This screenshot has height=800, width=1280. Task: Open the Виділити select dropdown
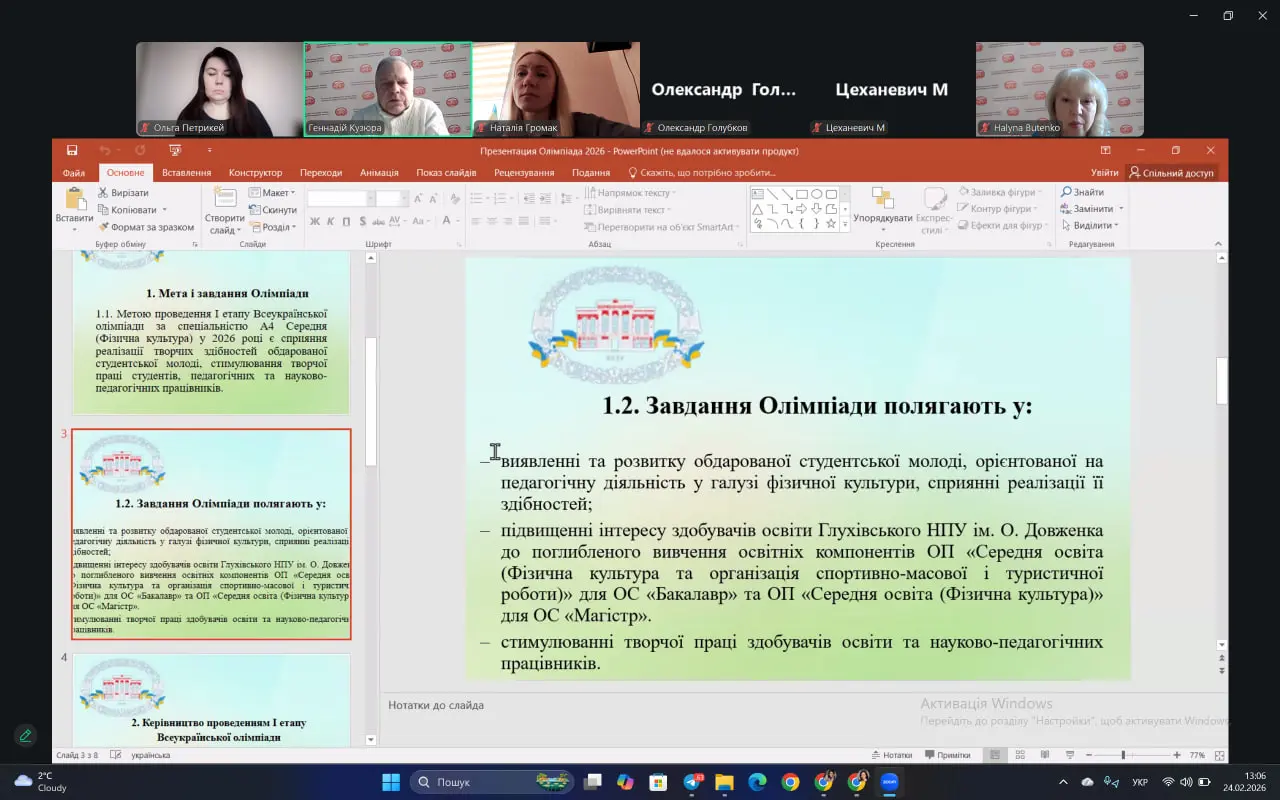[1092, 226]
